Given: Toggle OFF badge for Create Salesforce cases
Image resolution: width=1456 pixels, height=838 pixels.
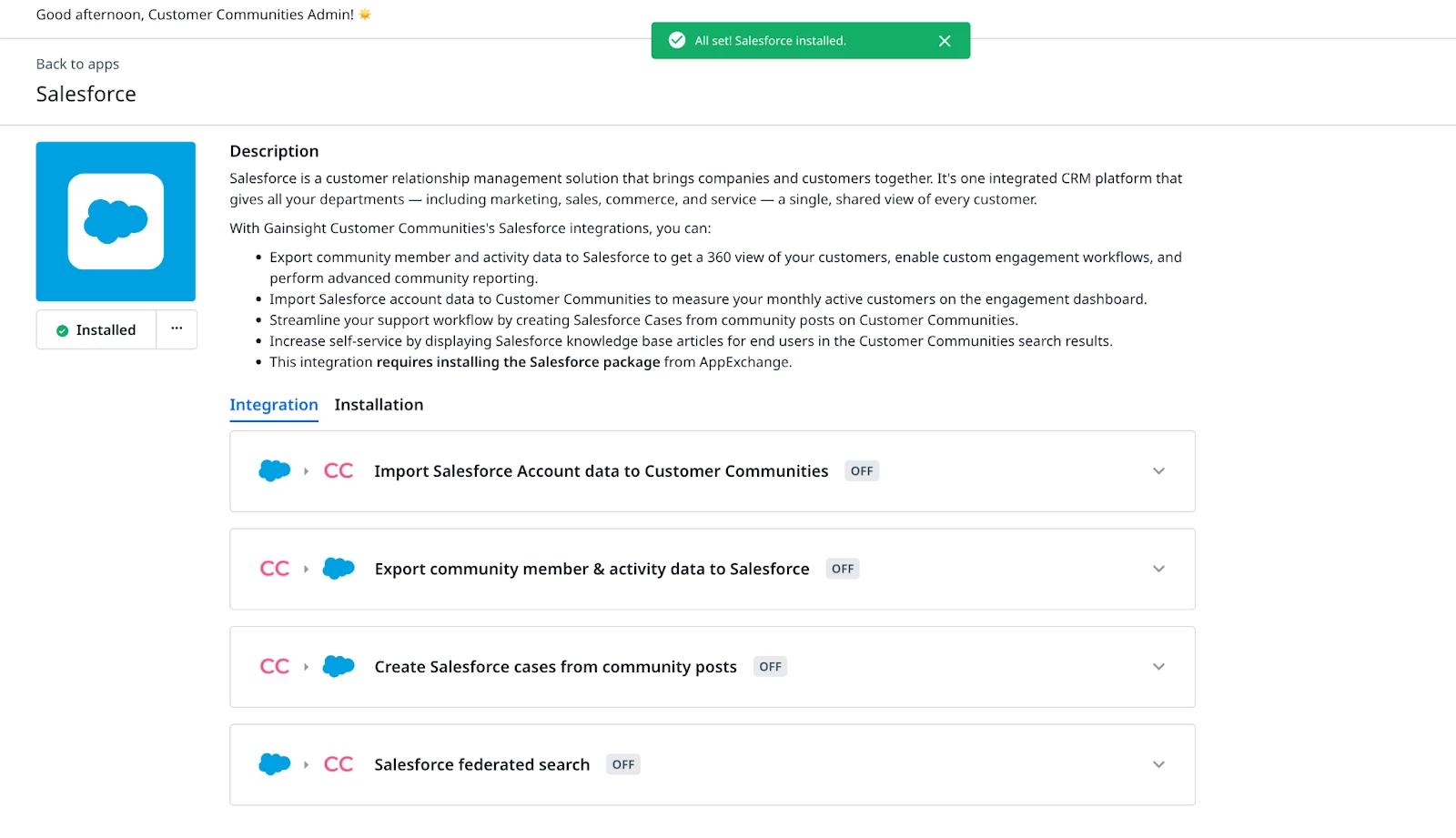Looking at the screenshot, I should [770, 667].
